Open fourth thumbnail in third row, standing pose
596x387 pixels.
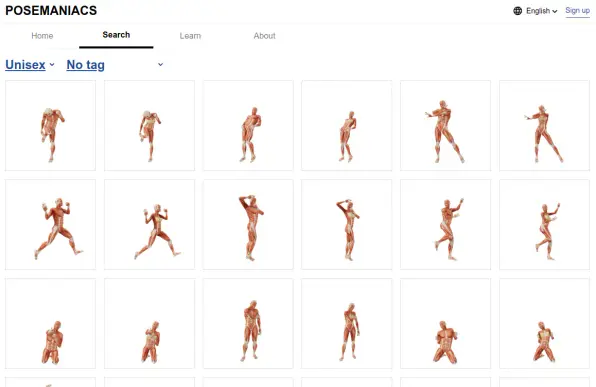point(347,324)
